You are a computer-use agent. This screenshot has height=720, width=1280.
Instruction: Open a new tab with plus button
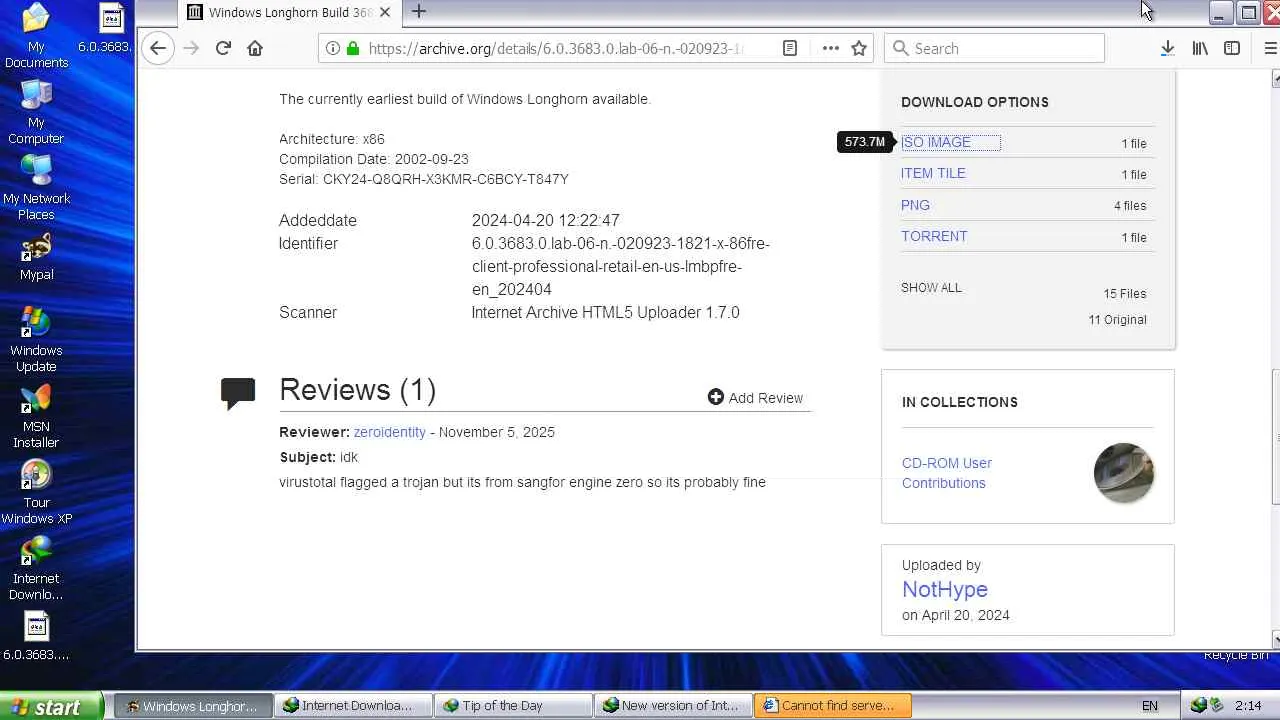click(x=419, y=12)
